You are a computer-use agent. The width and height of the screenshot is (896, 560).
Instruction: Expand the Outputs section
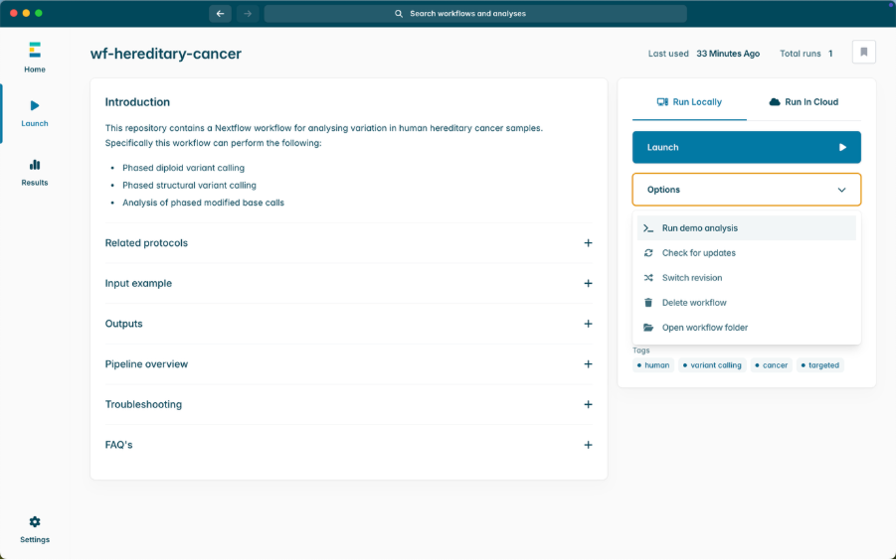(x=349, y=323)
